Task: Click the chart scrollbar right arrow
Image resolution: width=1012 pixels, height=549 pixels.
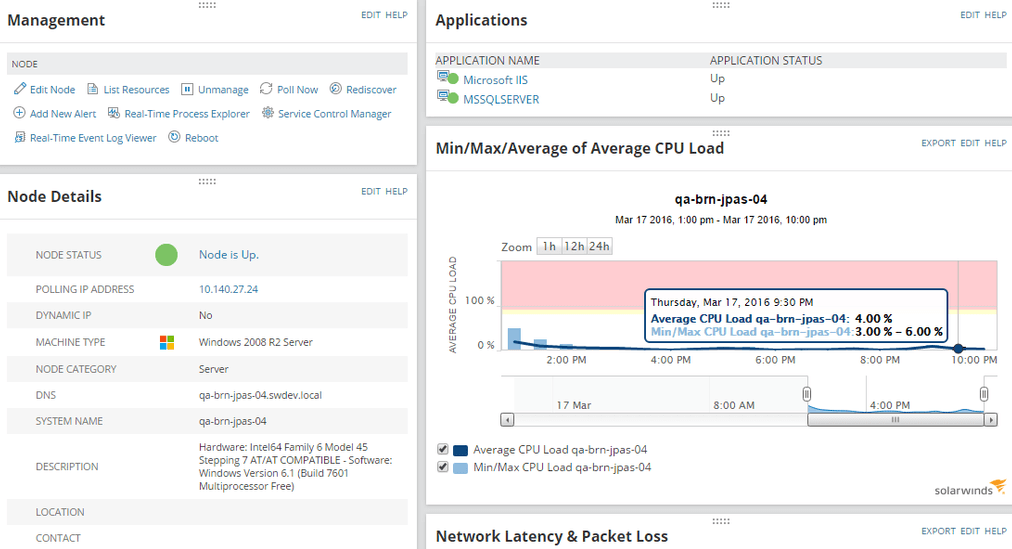Action: (991, 420)
